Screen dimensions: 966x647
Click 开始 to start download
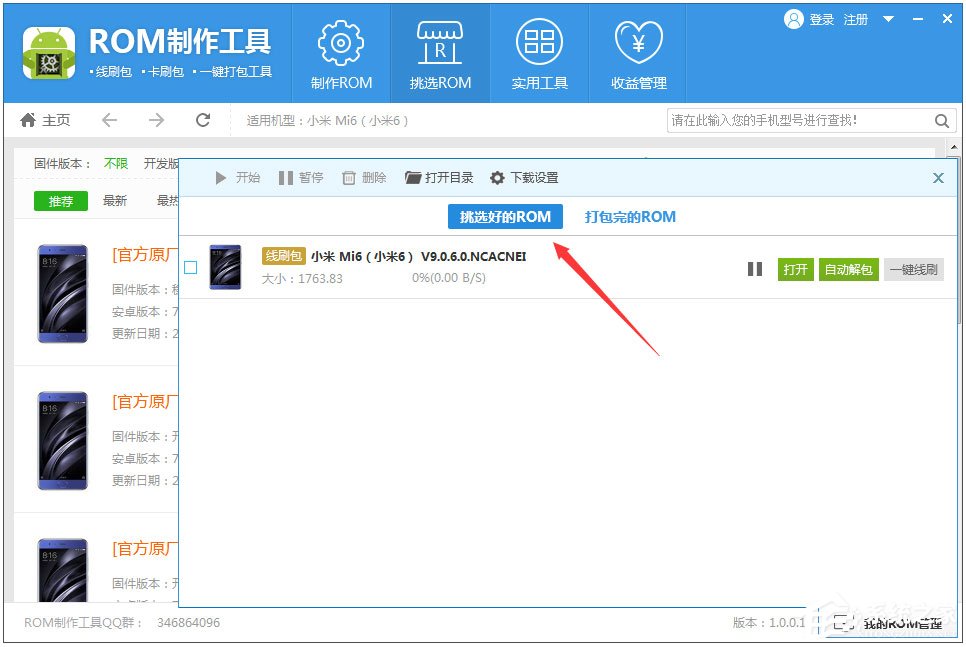(x=237, y=178)
